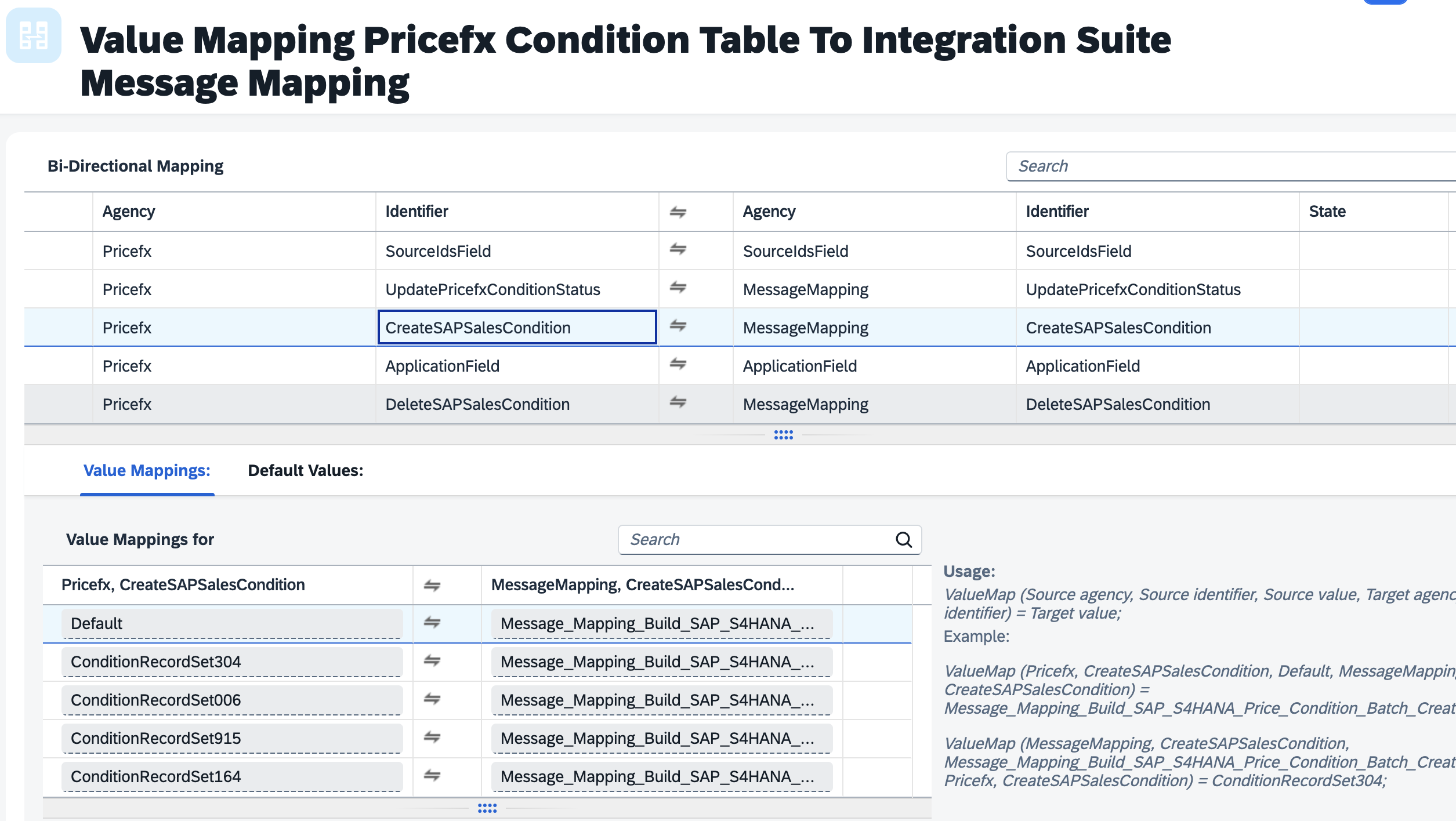Click arrow icon beside Default value mapping
Viewport: 1456px width, 821px height.
[432, 623]
